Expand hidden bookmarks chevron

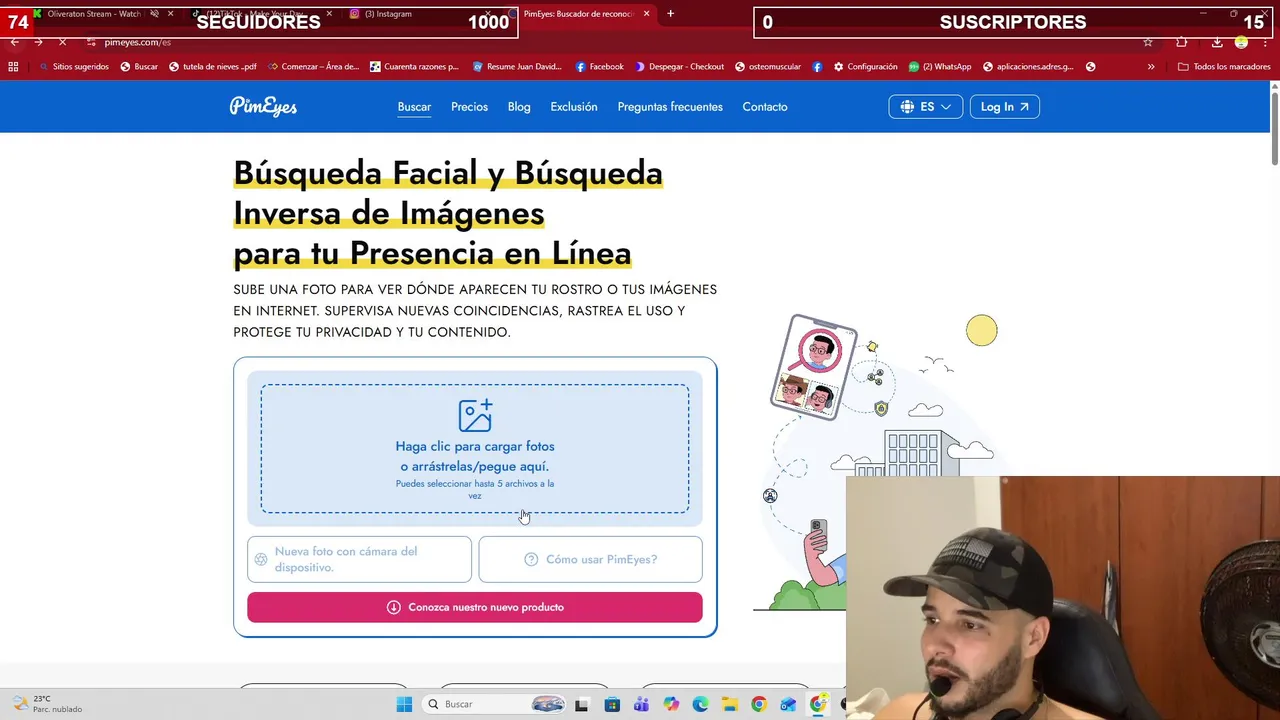click(x=1151, y=67)
